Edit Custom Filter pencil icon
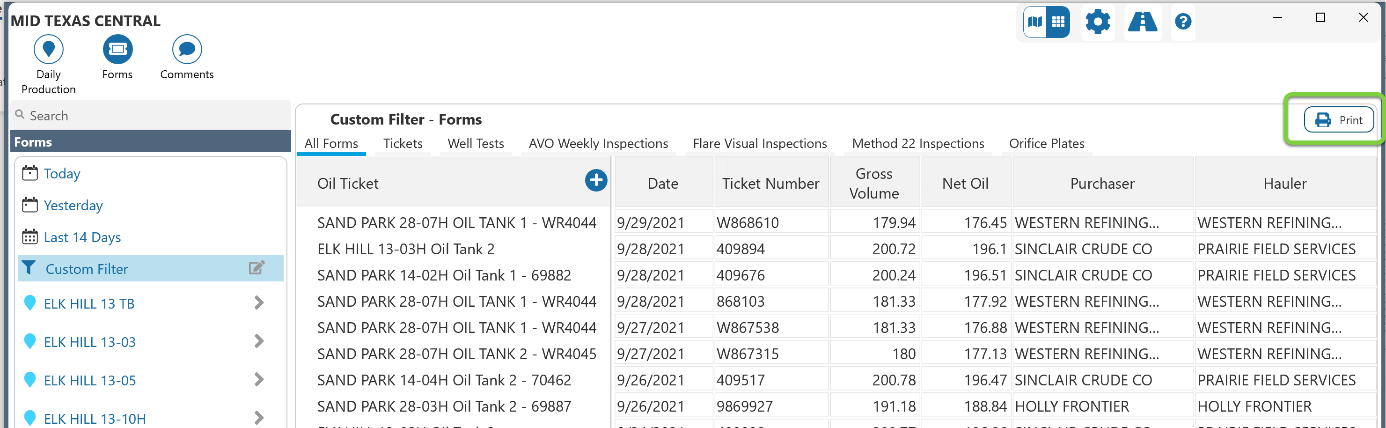 [x=257, y=268]
